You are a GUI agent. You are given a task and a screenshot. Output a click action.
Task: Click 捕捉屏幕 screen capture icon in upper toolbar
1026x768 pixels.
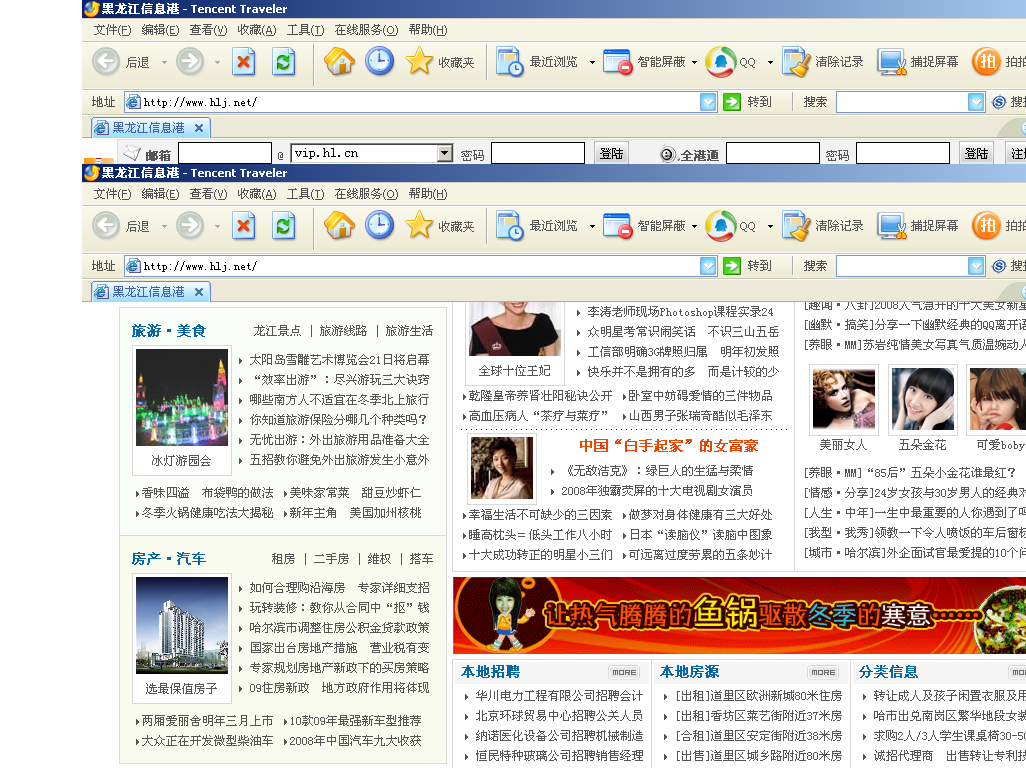point(892,62)
